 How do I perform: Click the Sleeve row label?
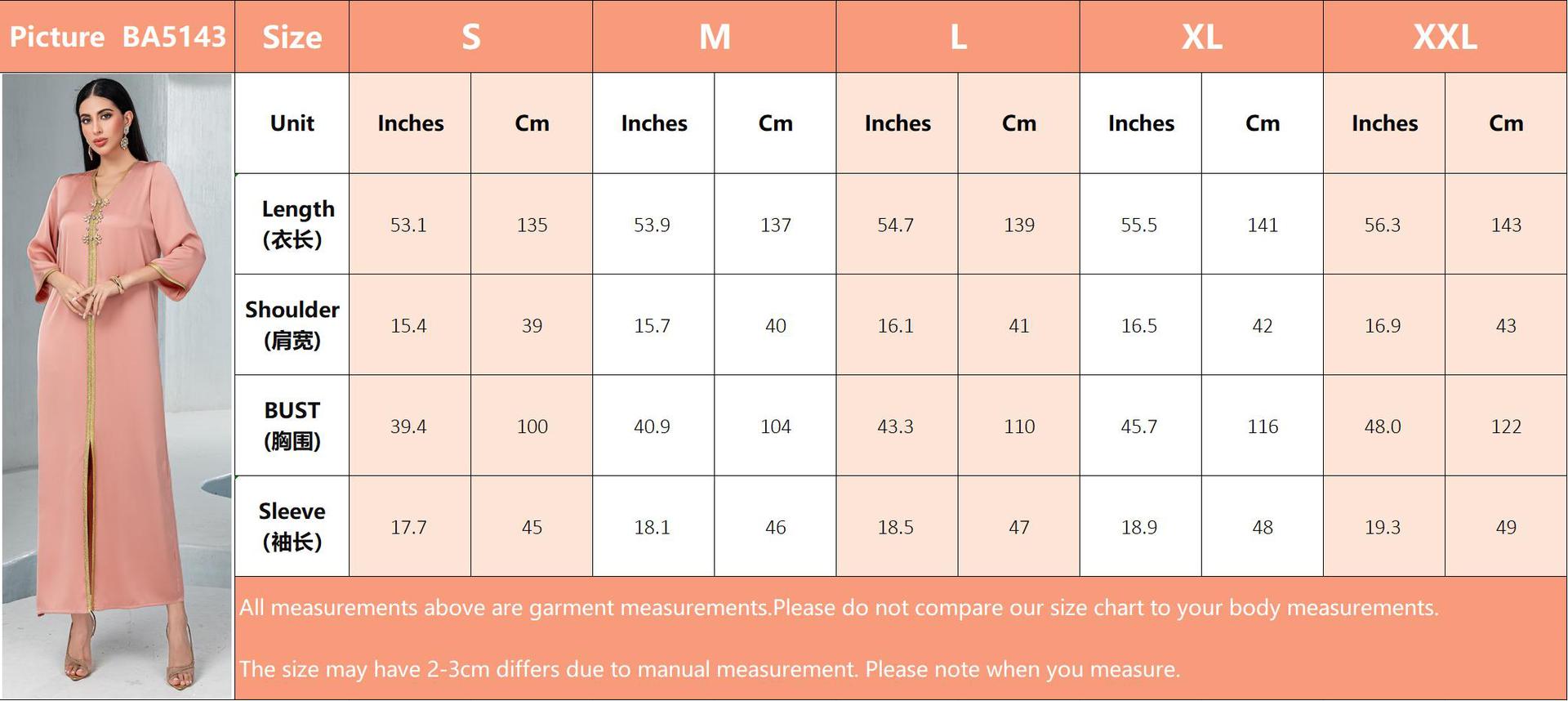tap(292, 526)
